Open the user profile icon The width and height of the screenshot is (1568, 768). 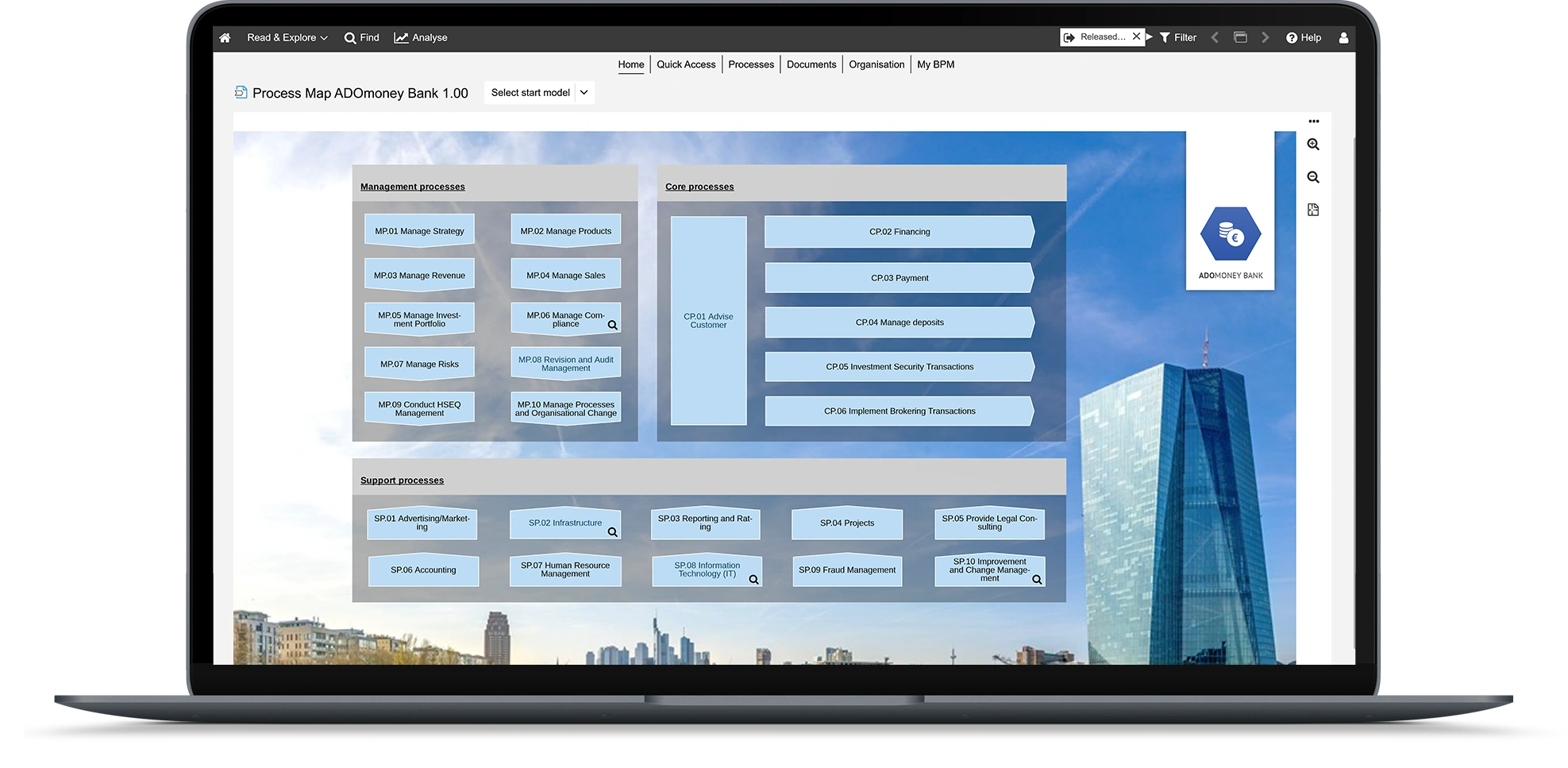coord(1343,38)
